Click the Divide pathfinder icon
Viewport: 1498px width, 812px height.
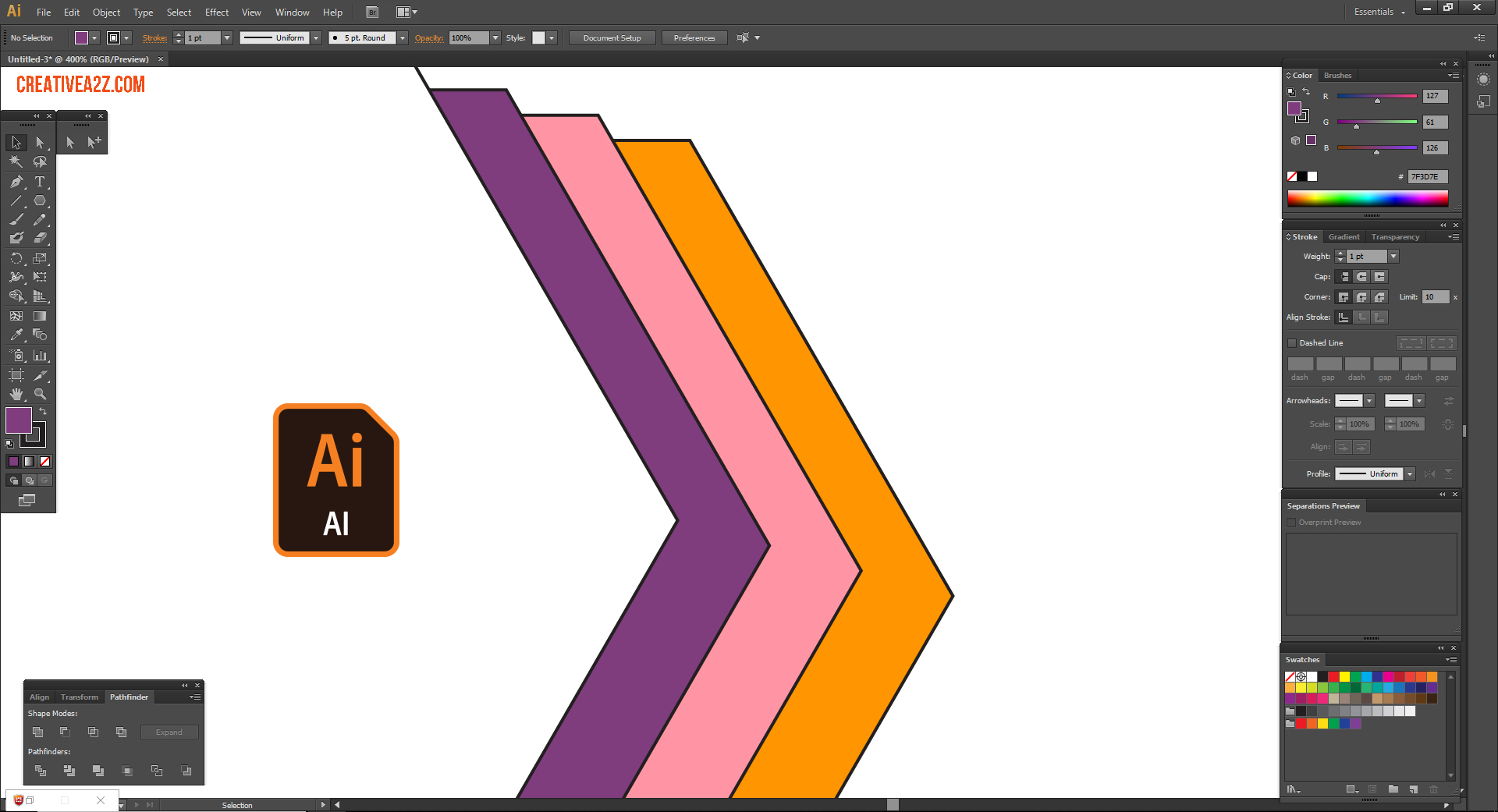coord(41,771)
